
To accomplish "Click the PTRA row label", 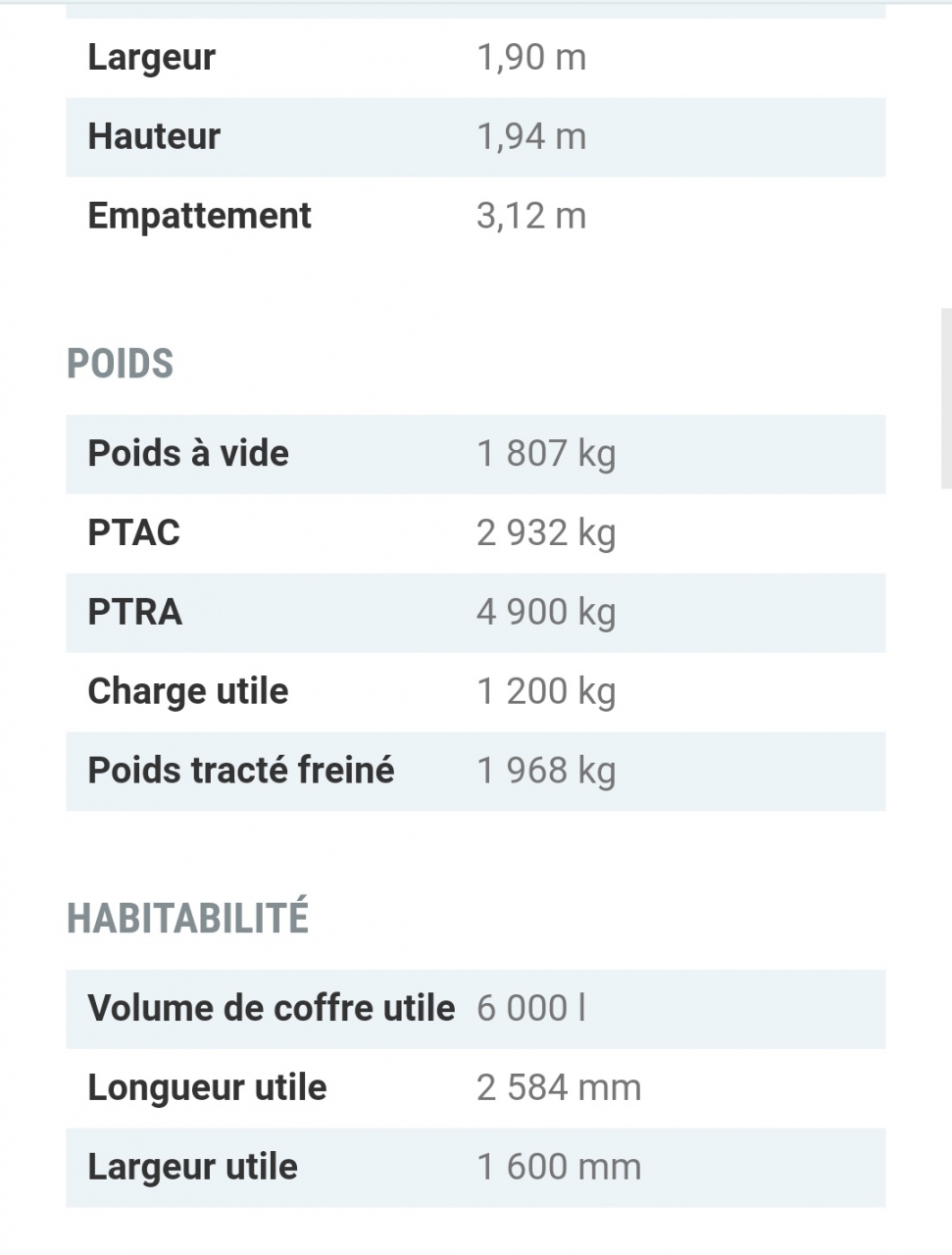I will [135, 613].
